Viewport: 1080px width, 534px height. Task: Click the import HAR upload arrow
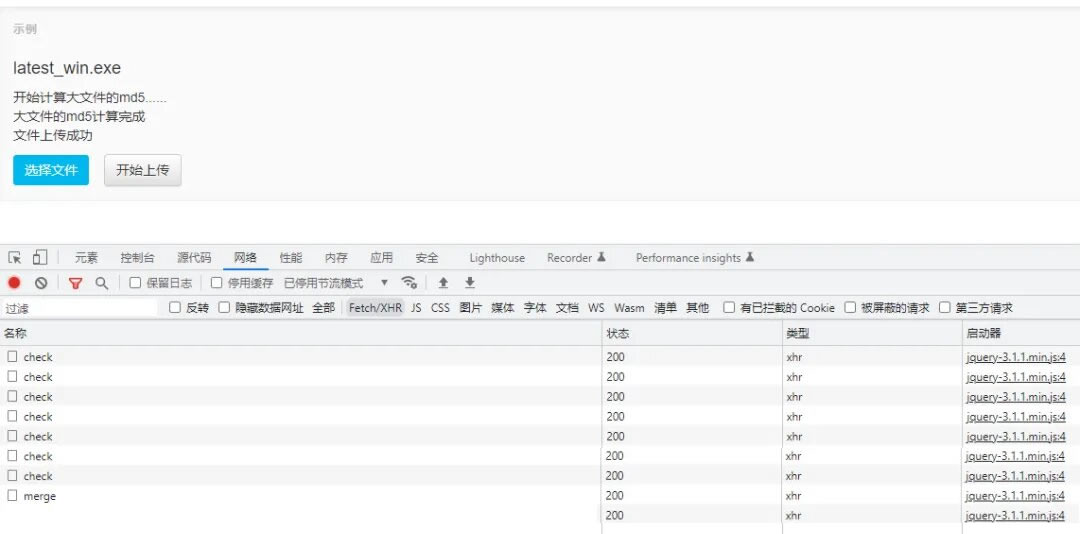pyautogui.click(x=443, y=283)
